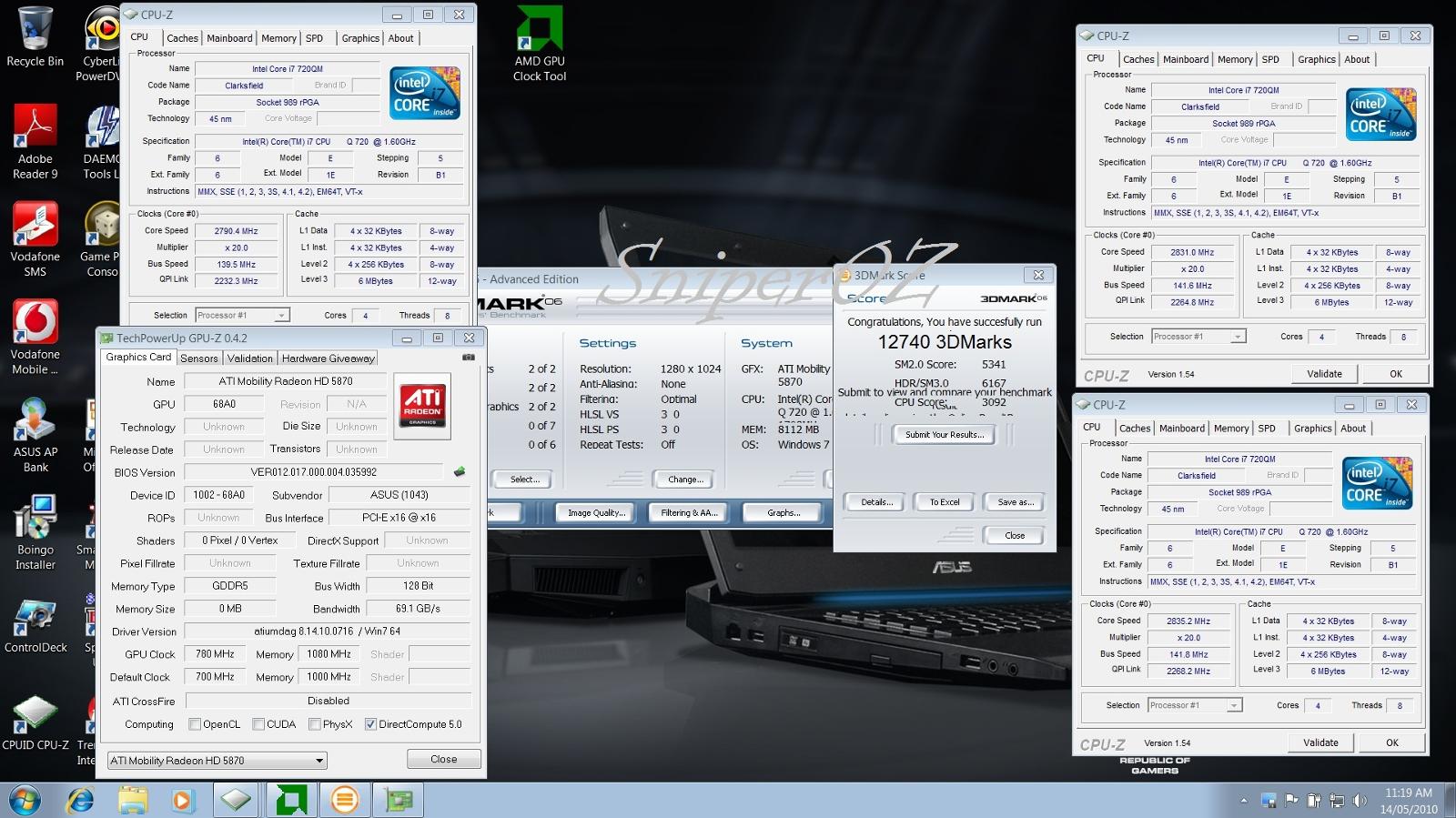
Task: Click the GPU-Z Close button
Action: click(x=444, y=759)
